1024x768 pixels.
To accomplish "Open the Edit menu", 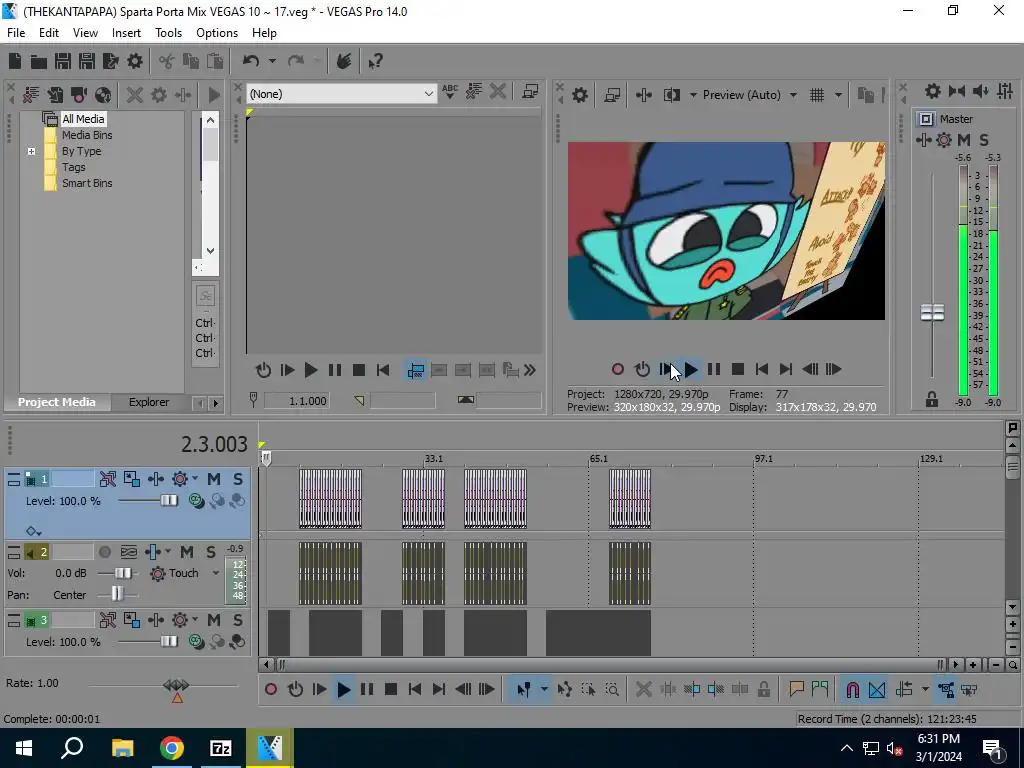I will point(48,33).
